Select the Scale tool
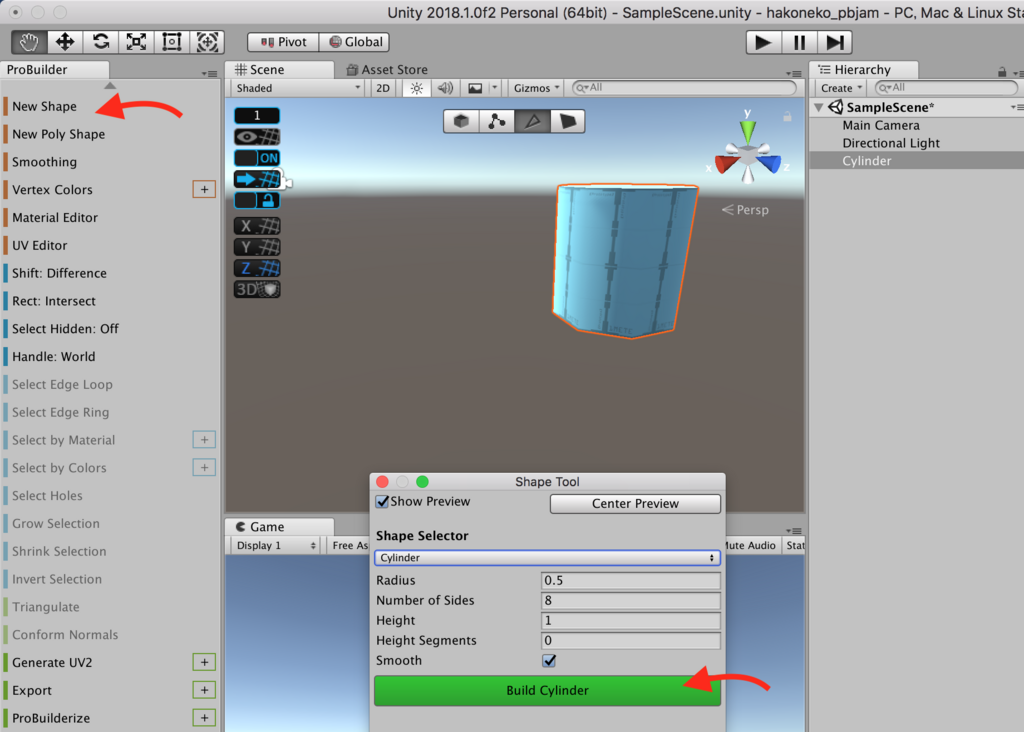Image resolution: width=1024 pixels, height=732 pixels. [136, 42]
